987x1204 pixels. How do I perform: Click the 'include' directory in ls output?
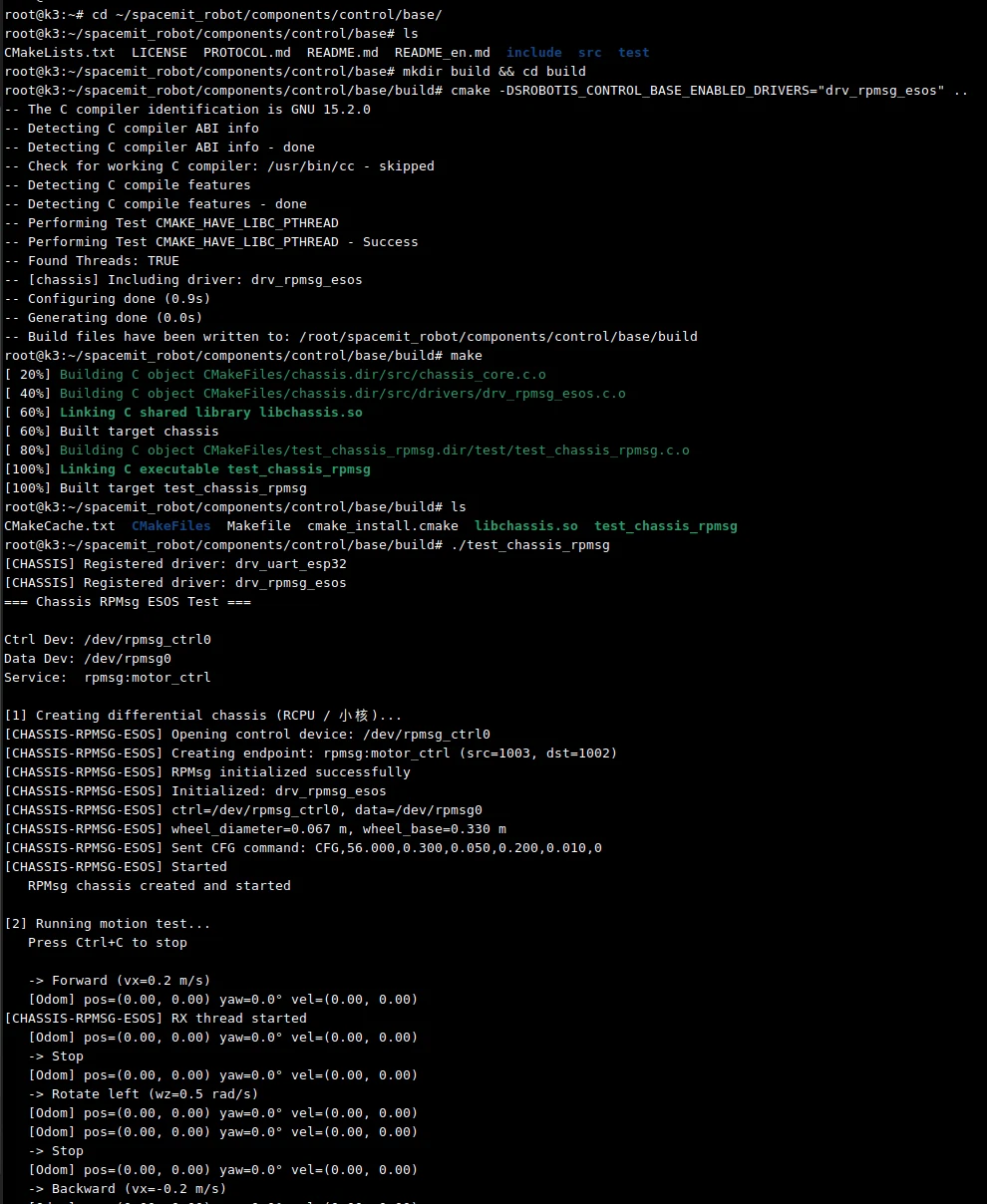click(533, 52)
